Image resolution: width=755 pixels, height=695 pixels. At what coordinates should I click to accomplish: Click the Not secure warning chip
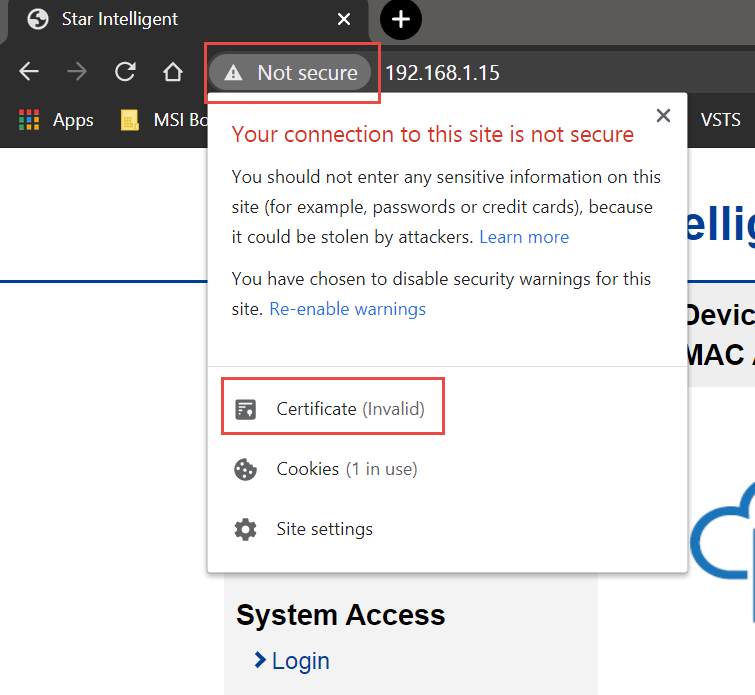click(x=291, y=72)
